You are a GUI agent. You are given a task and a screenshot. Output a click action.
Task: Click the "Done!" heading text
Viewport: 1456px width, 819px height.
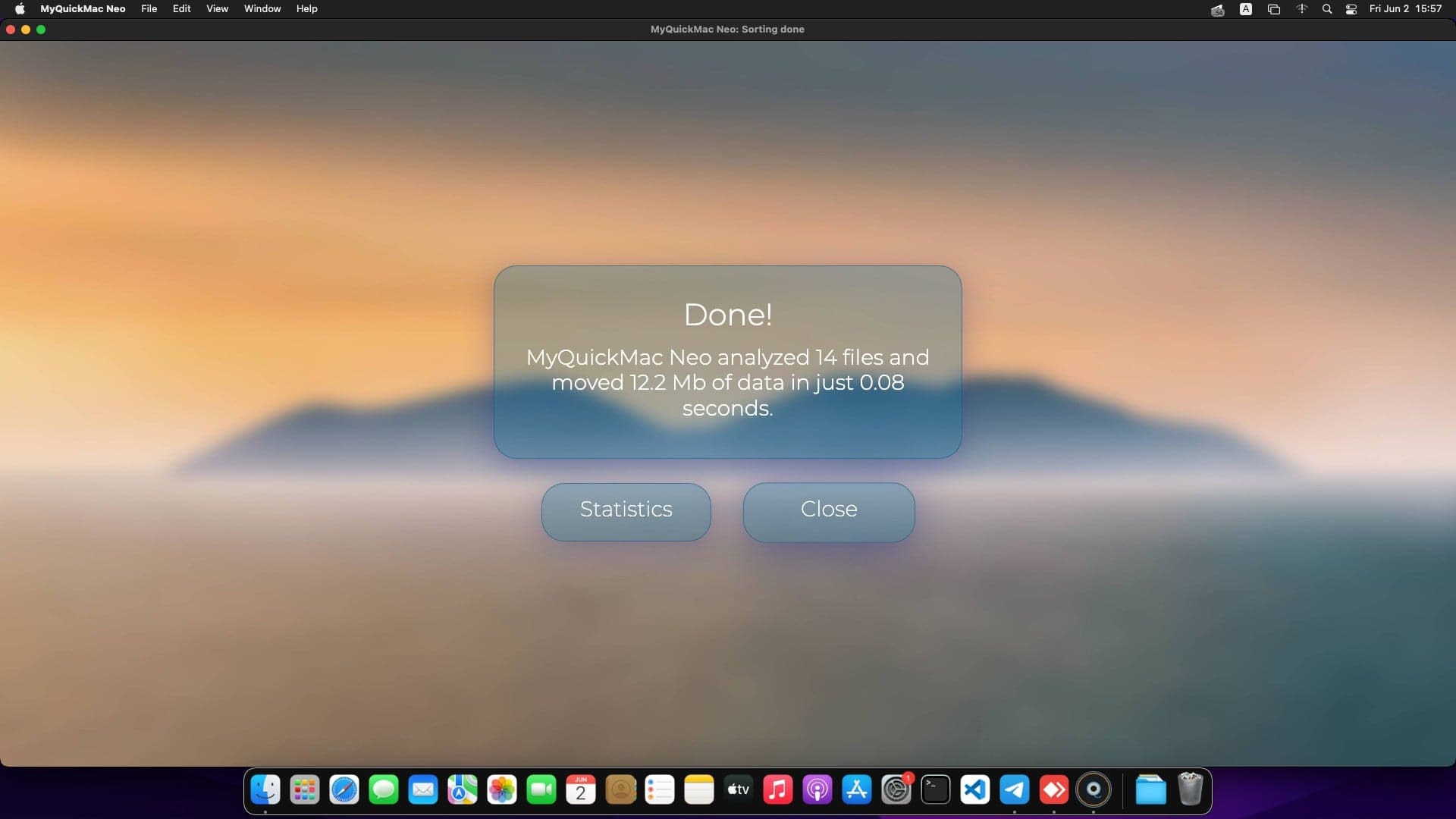pyautogui.click(x=728, y=315)
